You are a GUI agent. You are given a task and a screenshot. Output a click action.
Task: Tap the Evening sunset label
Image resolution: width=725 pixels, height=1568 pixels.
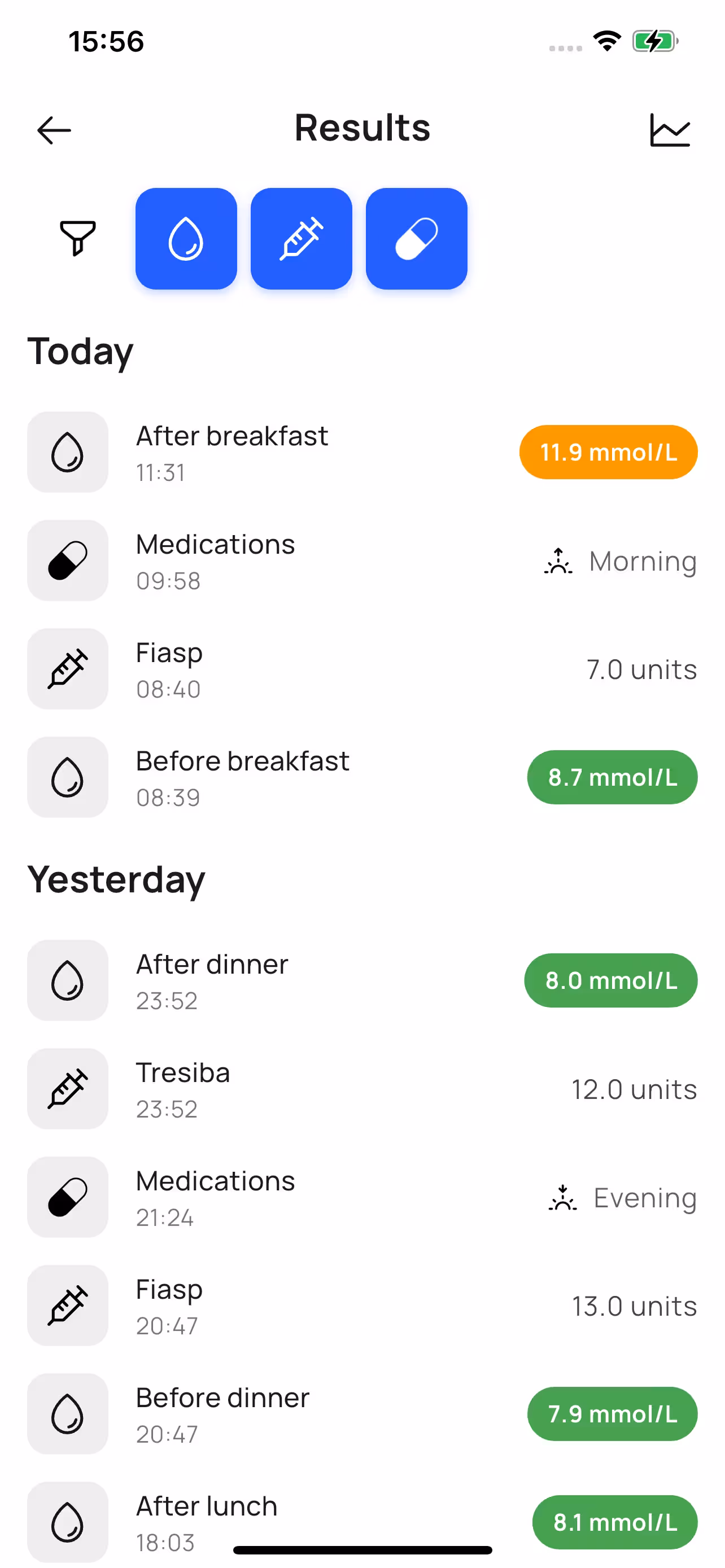click(x=623, y=1197)
